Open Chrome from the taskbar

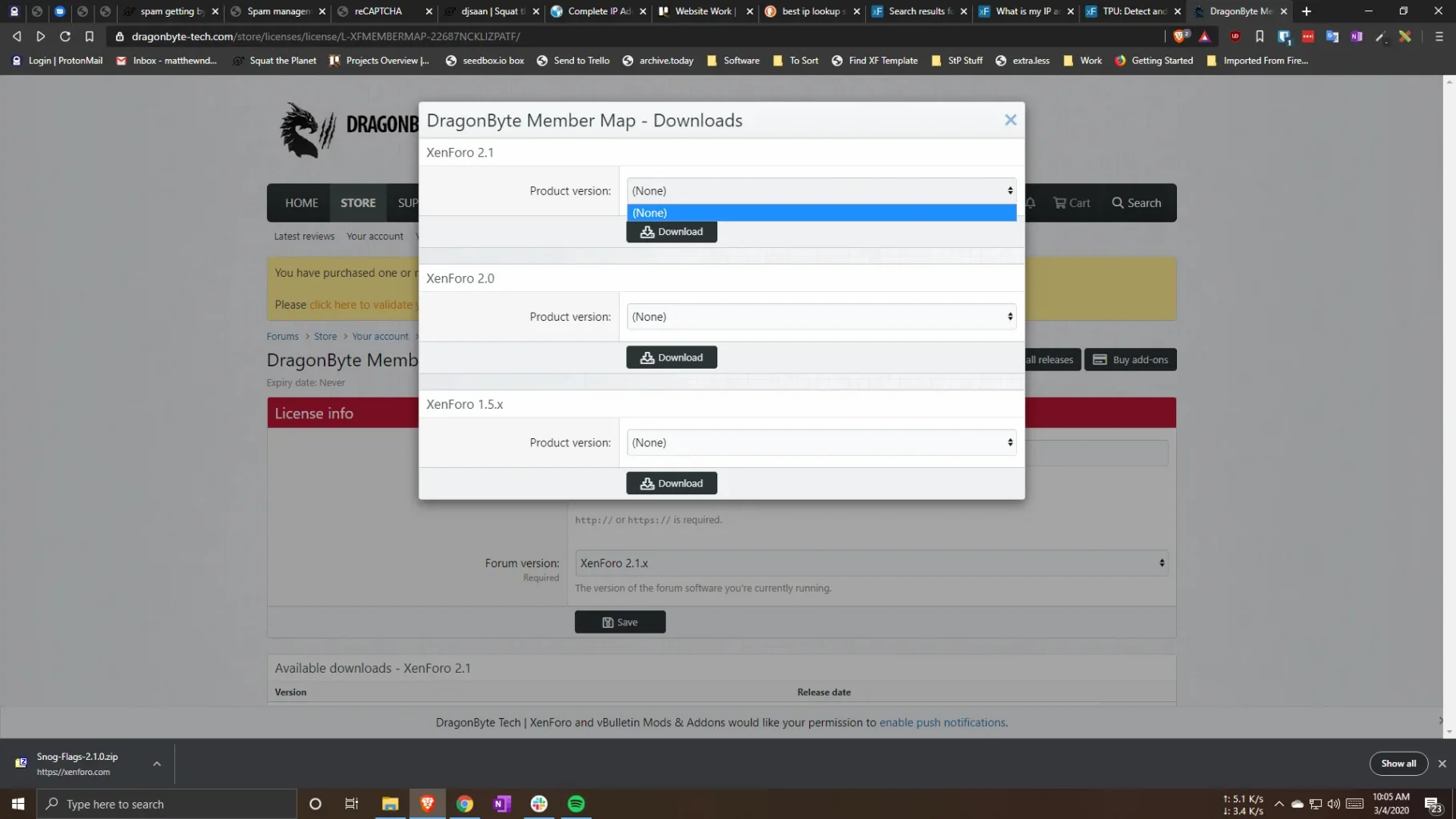[x=465, y=804]
